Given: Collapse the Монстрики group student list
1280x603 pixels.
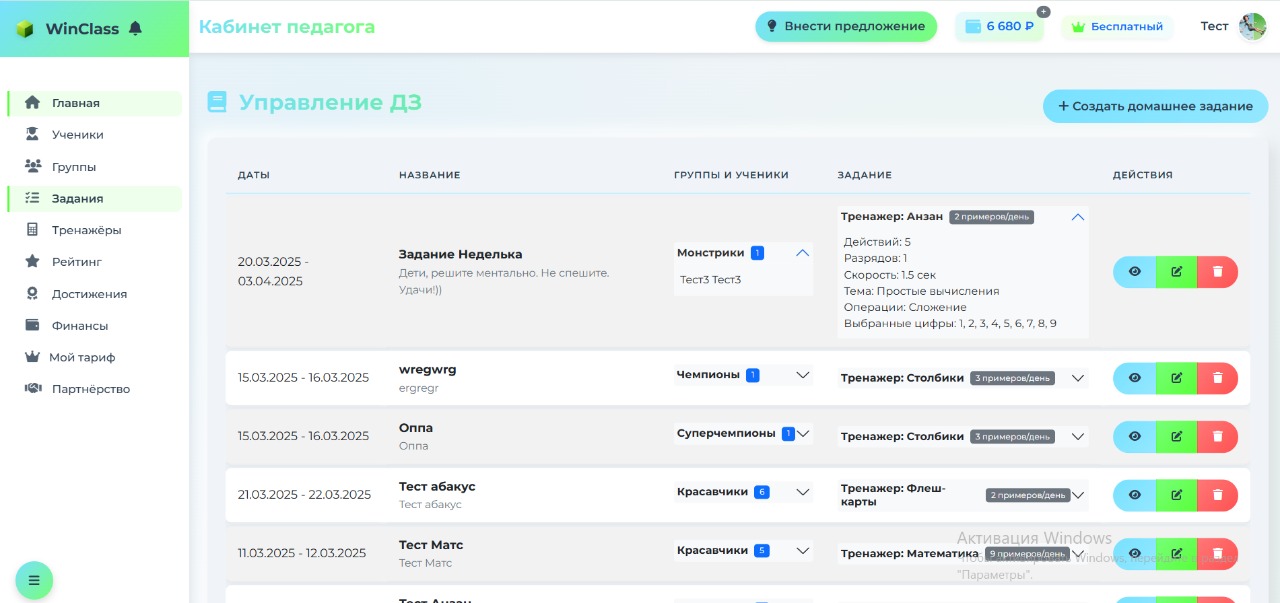Looking at the screenshot, I should tap(802, 253).
